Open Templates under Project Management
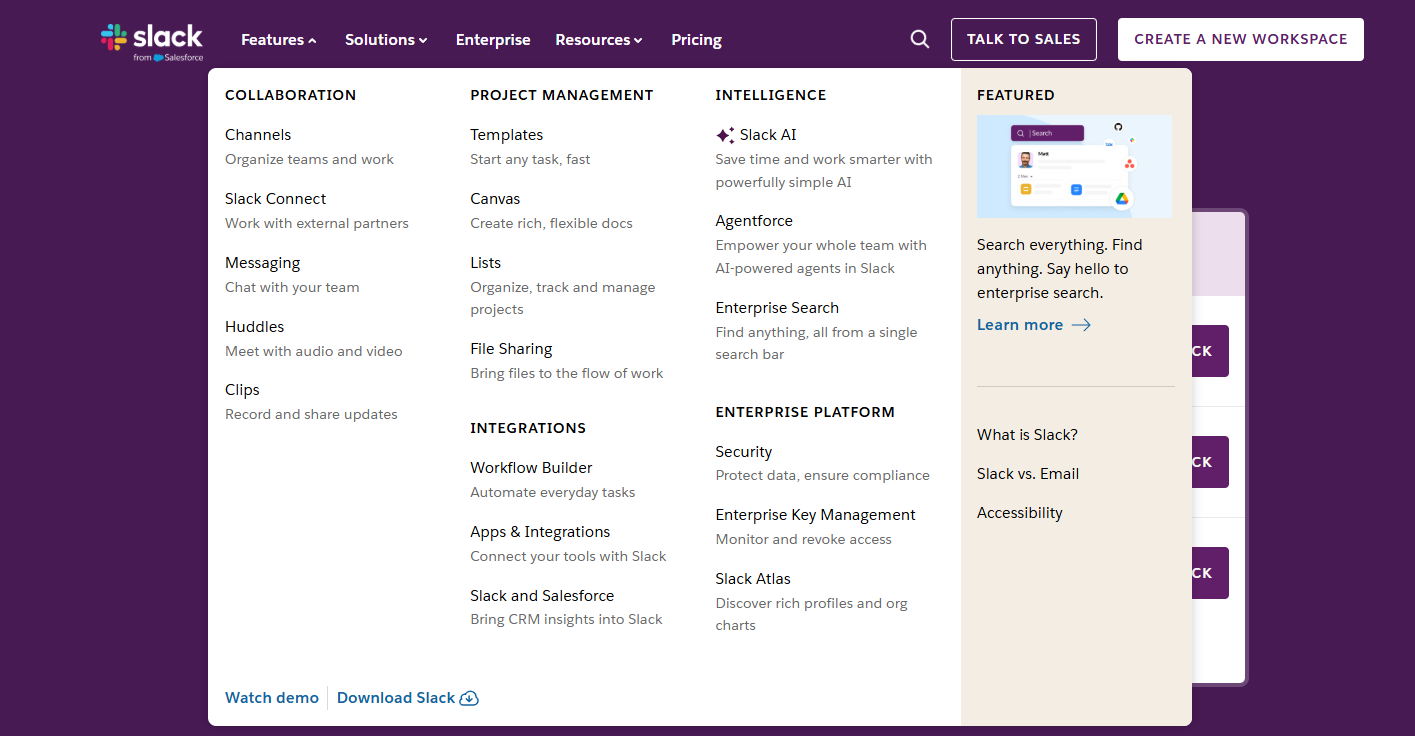 point(507,135)
